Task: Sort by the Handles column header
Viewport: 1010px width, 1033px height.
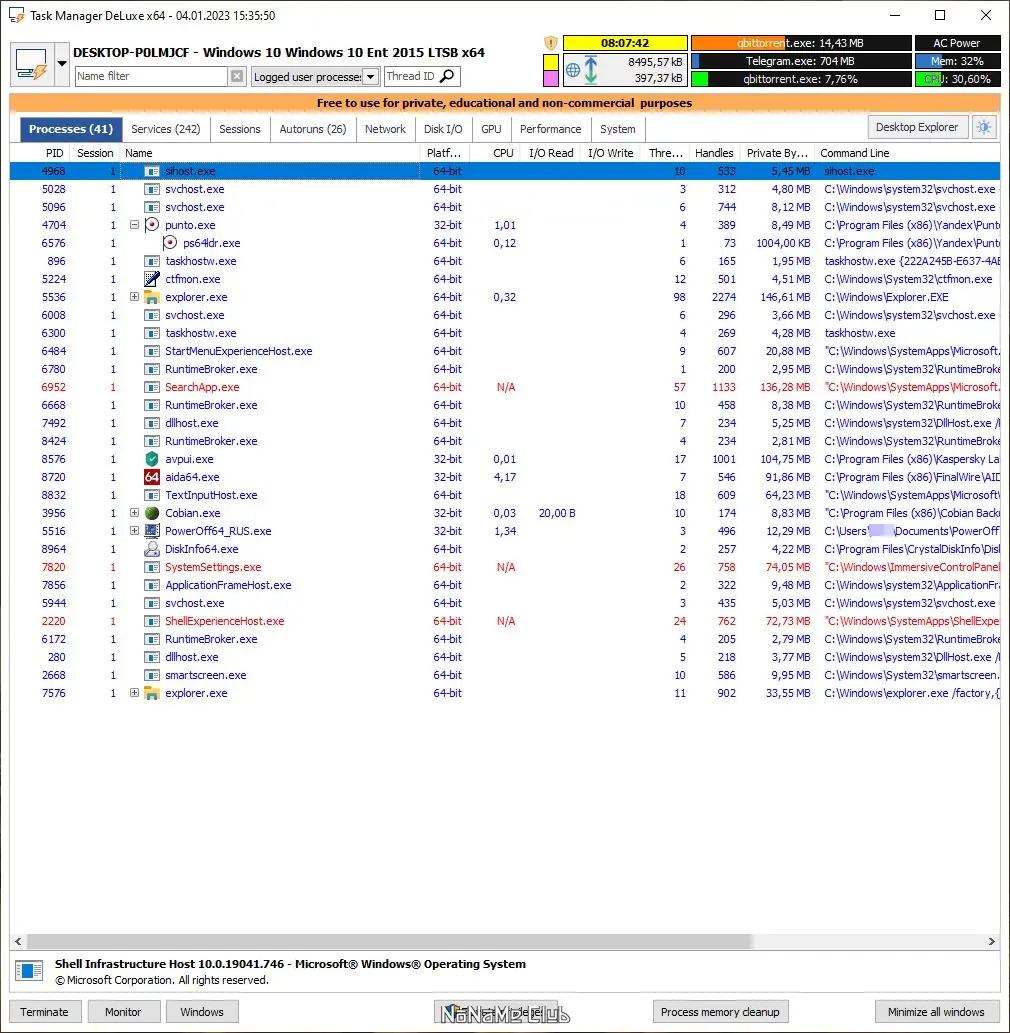Action: (x=714, y=153)
